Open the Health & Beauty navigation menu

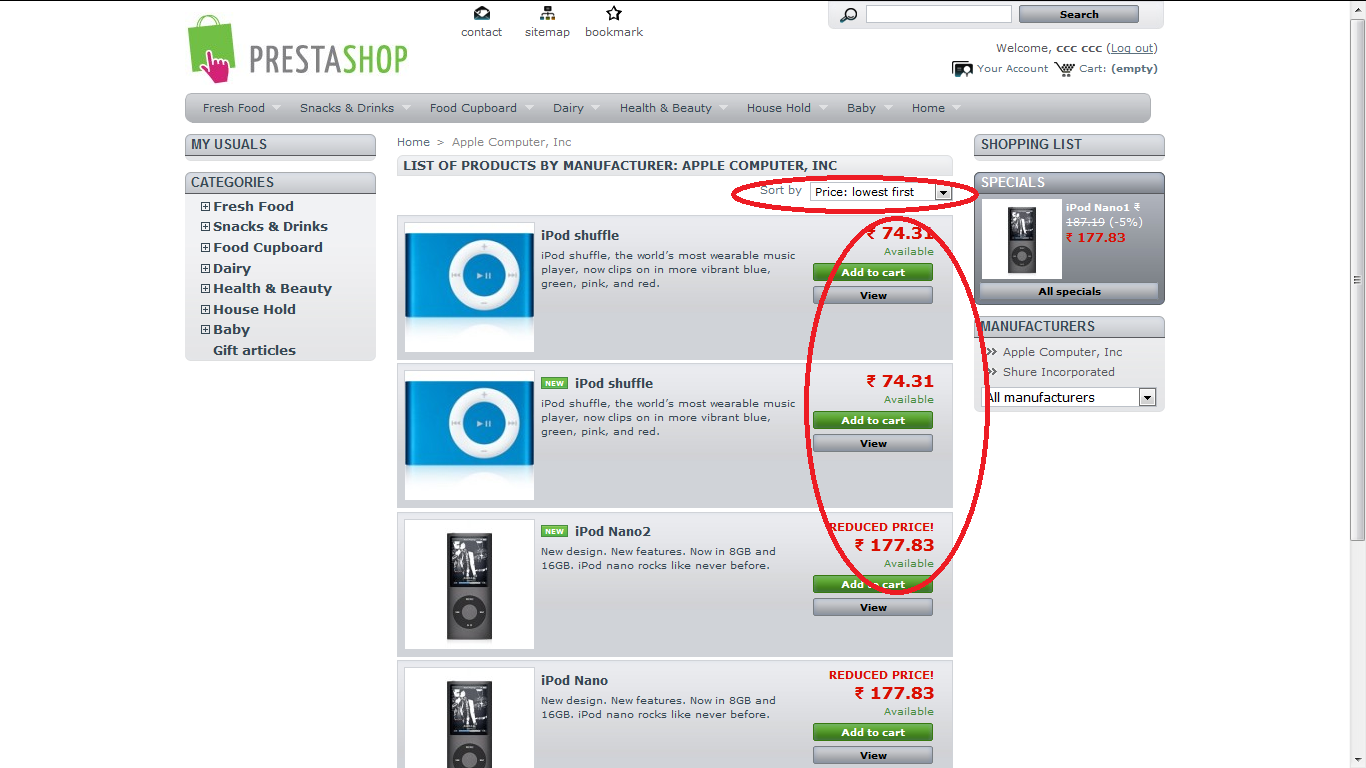coord(666,108)
